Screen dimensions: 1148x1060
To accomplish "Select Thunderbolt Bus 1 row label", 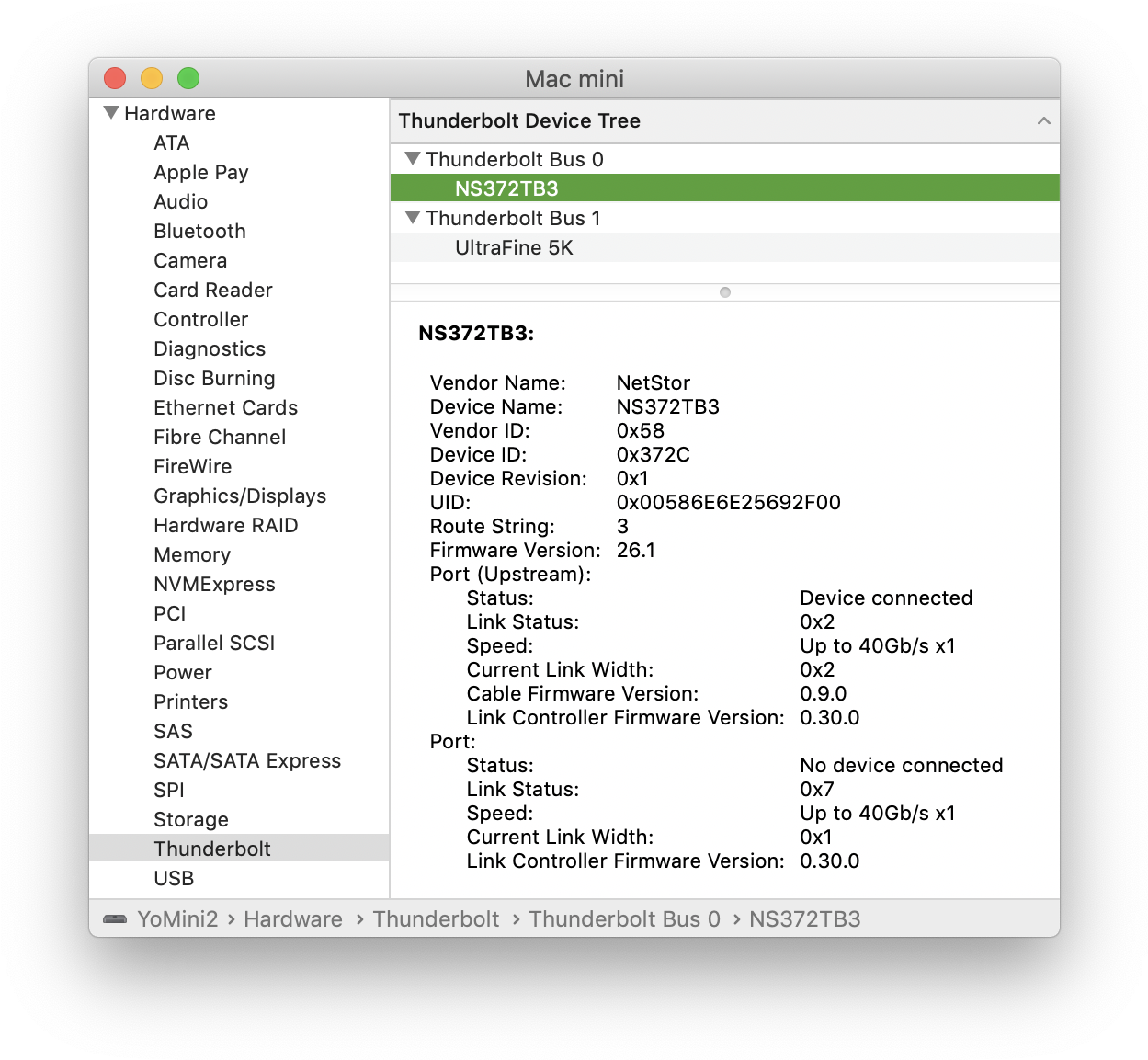I will (x=513, y=218).
